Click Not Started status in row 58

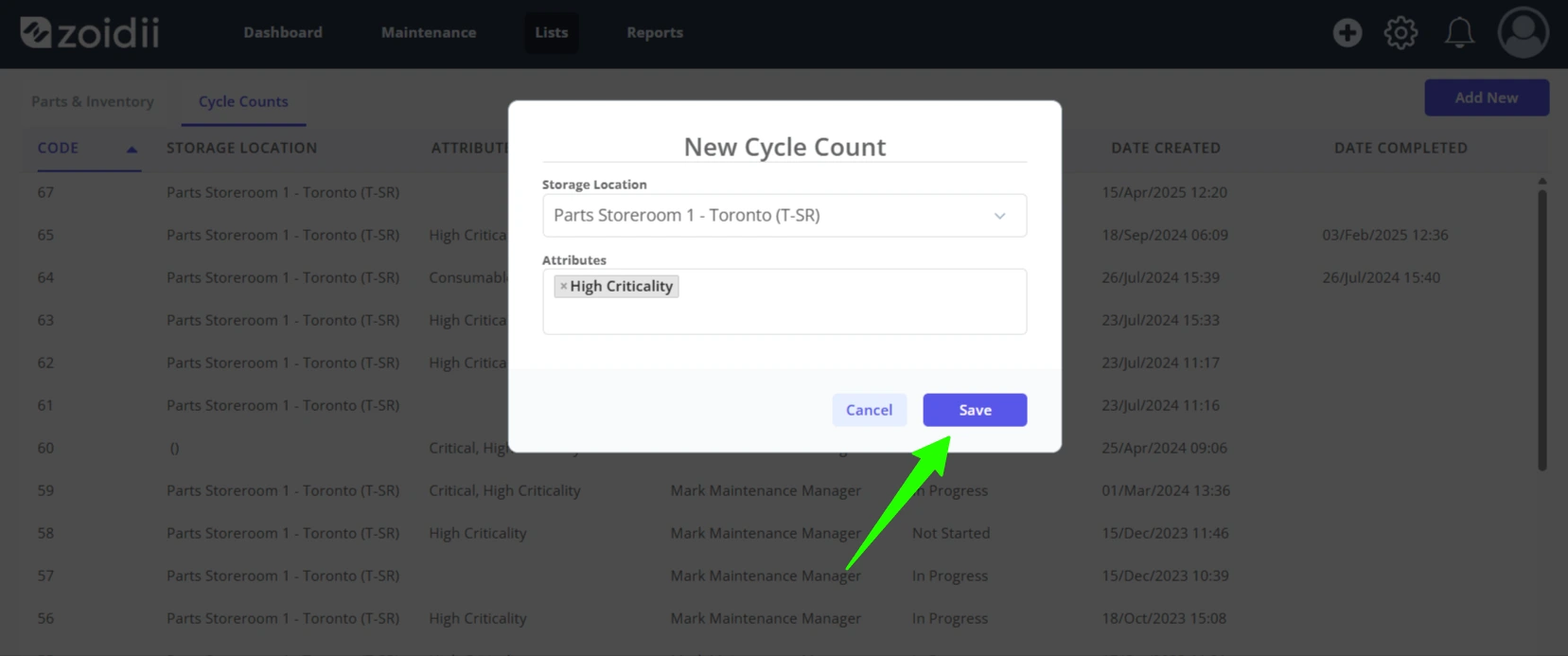[951, 533]
